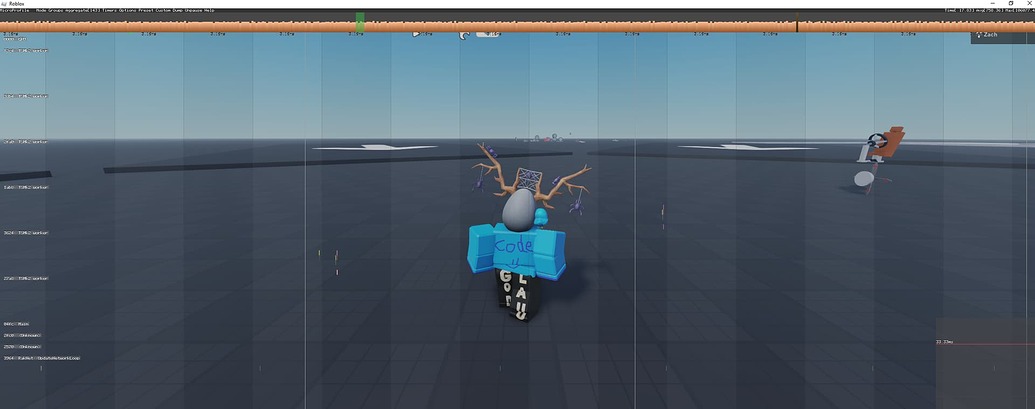The height and width of the screenshot is (409, 1035).
Task: Open the Mode menu in MicroProfiler
Action: (41, 11)
